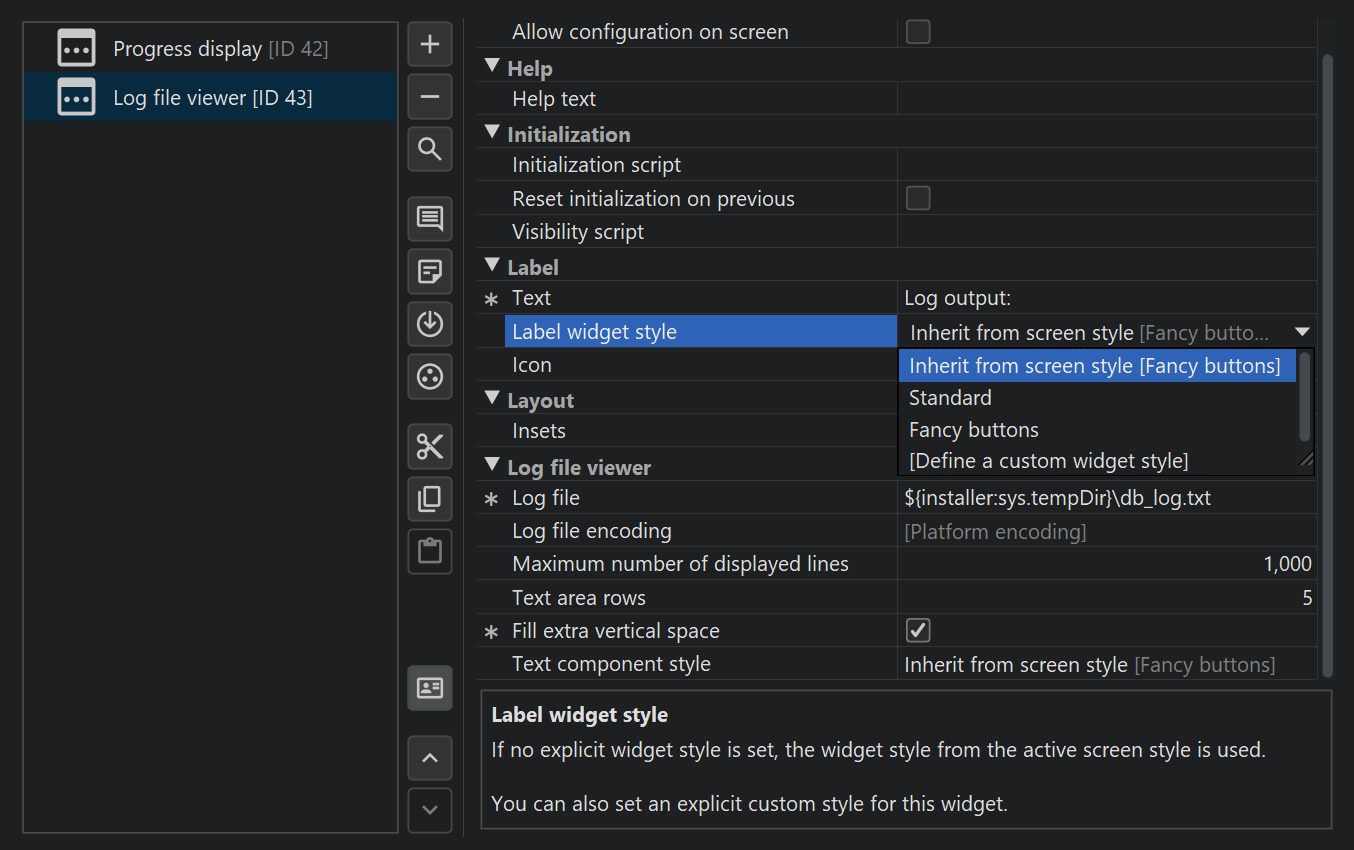Click the plus add button in toolbar
The height and width of the screenshot is (850, 1354).
point(430,45)
